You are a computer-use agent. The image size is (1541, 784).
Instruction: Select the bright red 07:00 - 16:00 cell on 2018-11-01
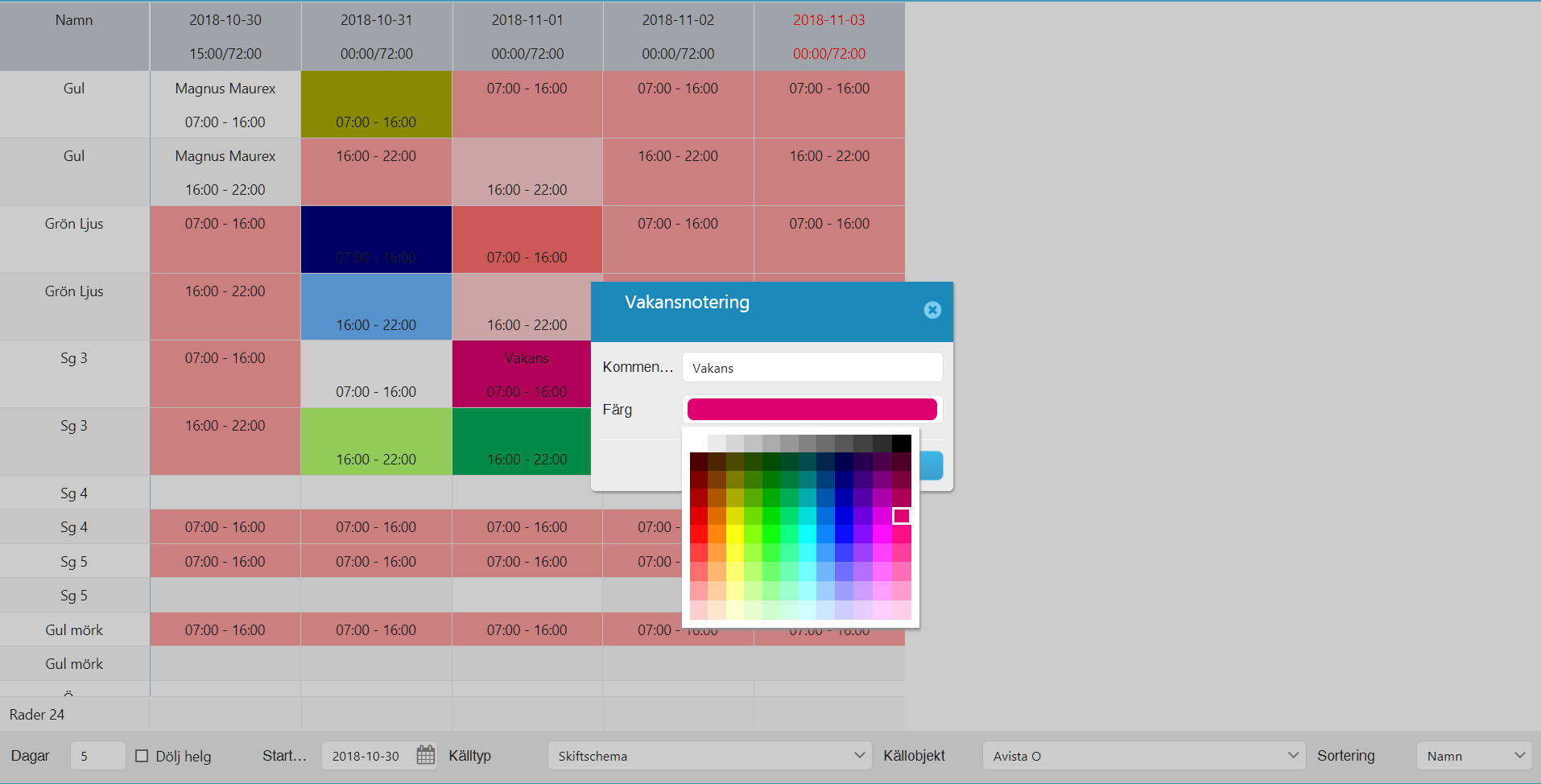527,240
